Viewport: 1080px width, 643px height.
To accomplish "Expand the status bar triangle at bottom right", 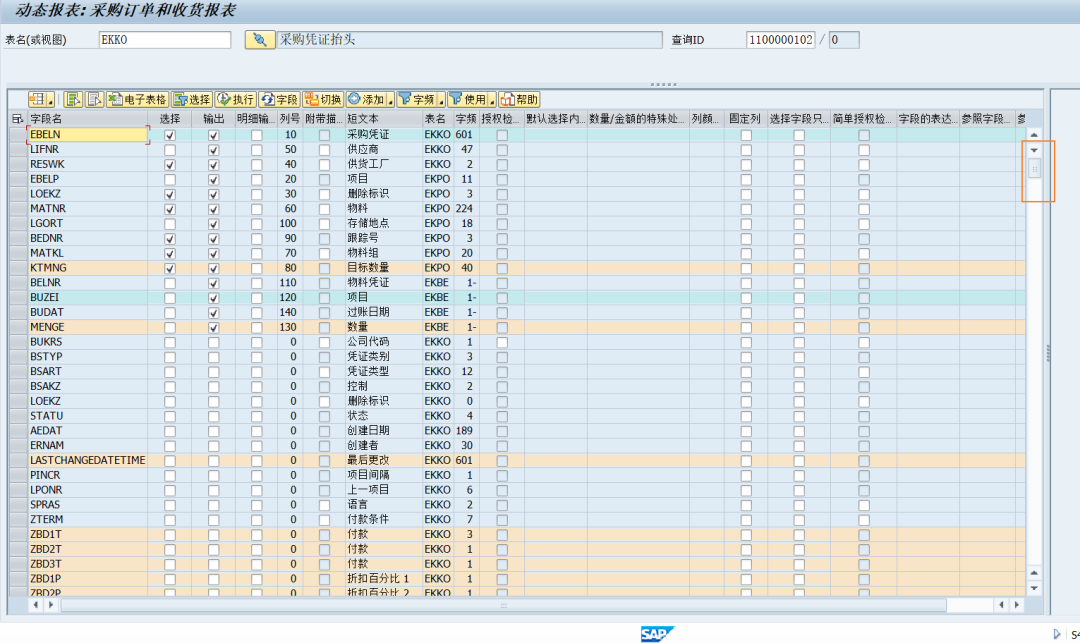I will 1057,634.
